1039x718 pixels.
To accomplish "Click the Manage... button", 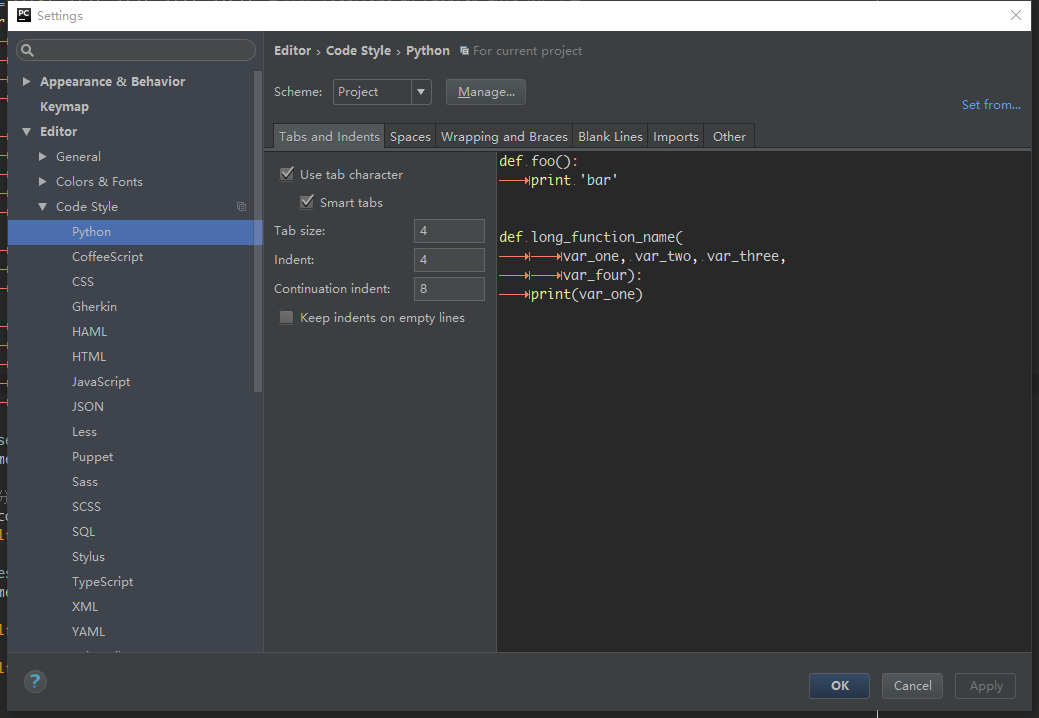I will pos(486,92).
